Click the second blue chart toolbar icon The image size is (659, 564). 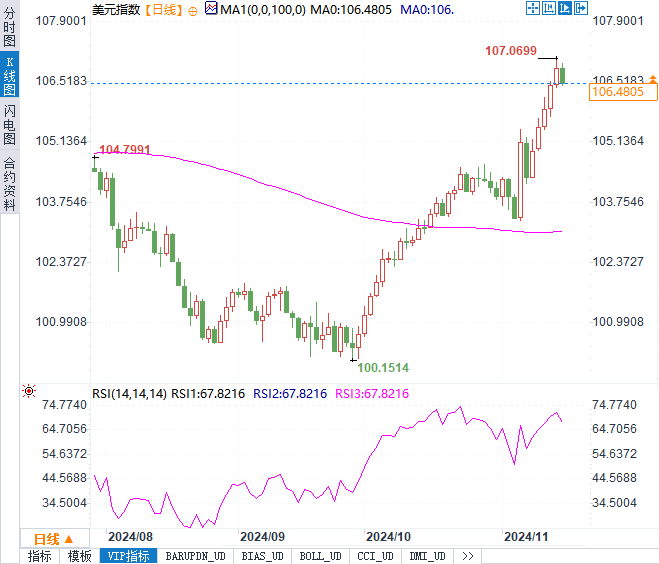pos(551,9)
